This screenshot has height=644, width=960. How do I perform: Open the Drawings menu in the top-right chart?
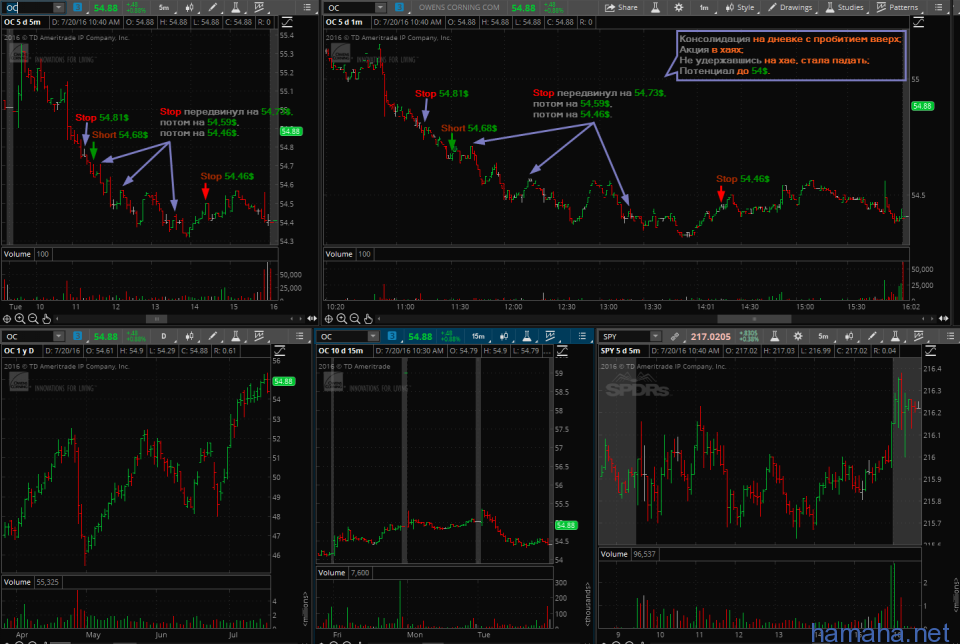(x=790, y=7)
